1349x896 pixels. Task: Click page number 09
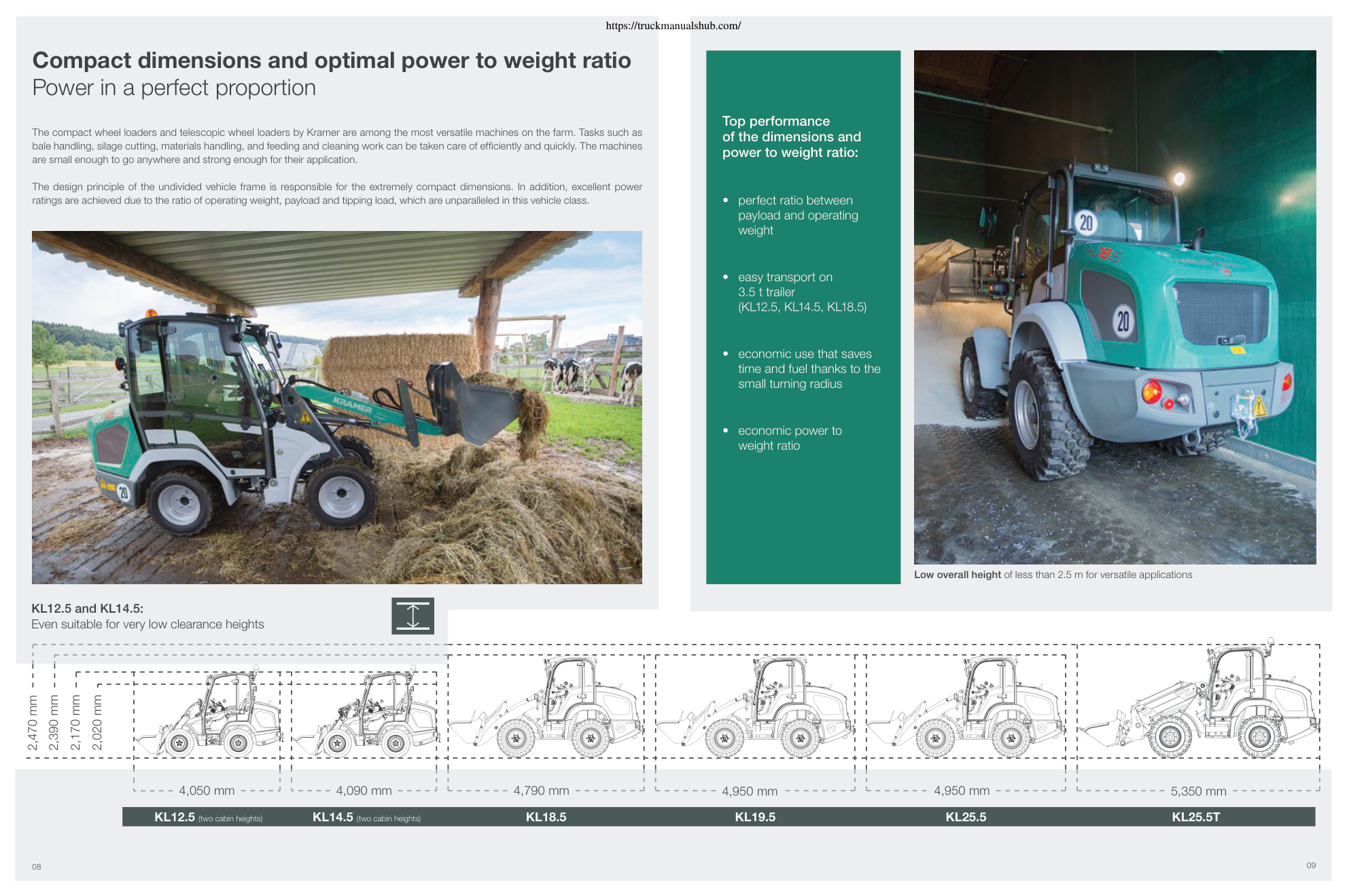click(x=1311, y=865)
